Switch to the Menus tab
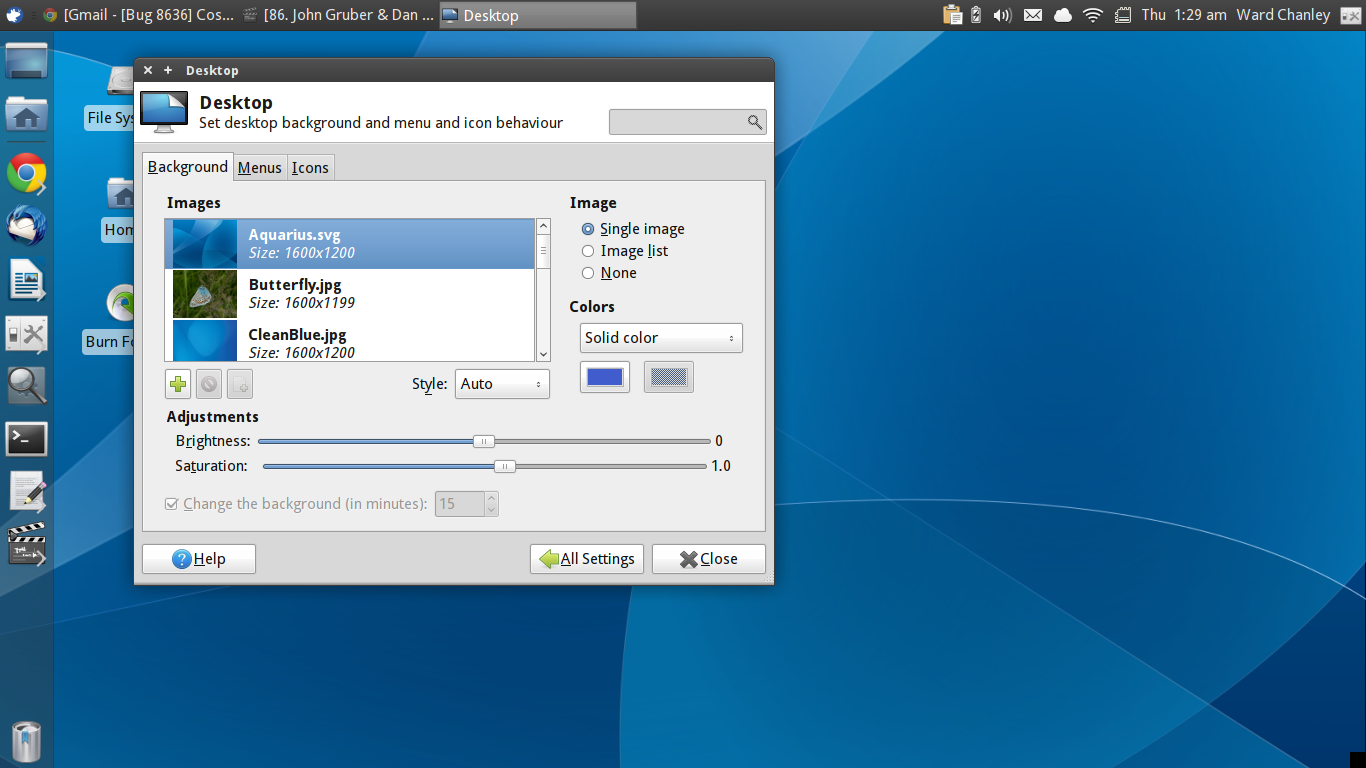Image resolution: width=1366 pixels, height=768 pixels. click(x=259, y=167)
